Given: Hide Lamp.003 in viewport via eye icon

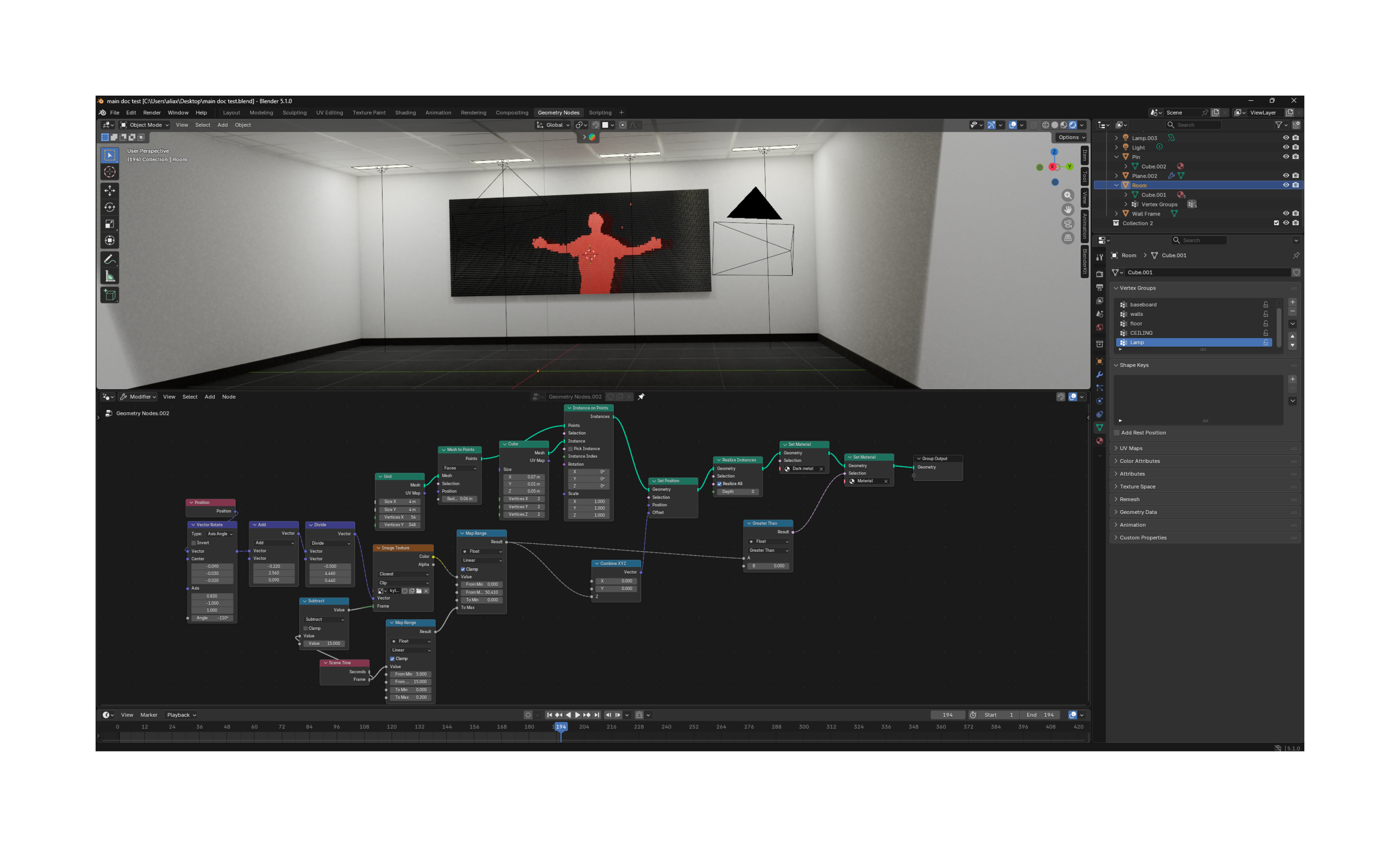Looking at the screenshot, I should (x=1286, y=138).
